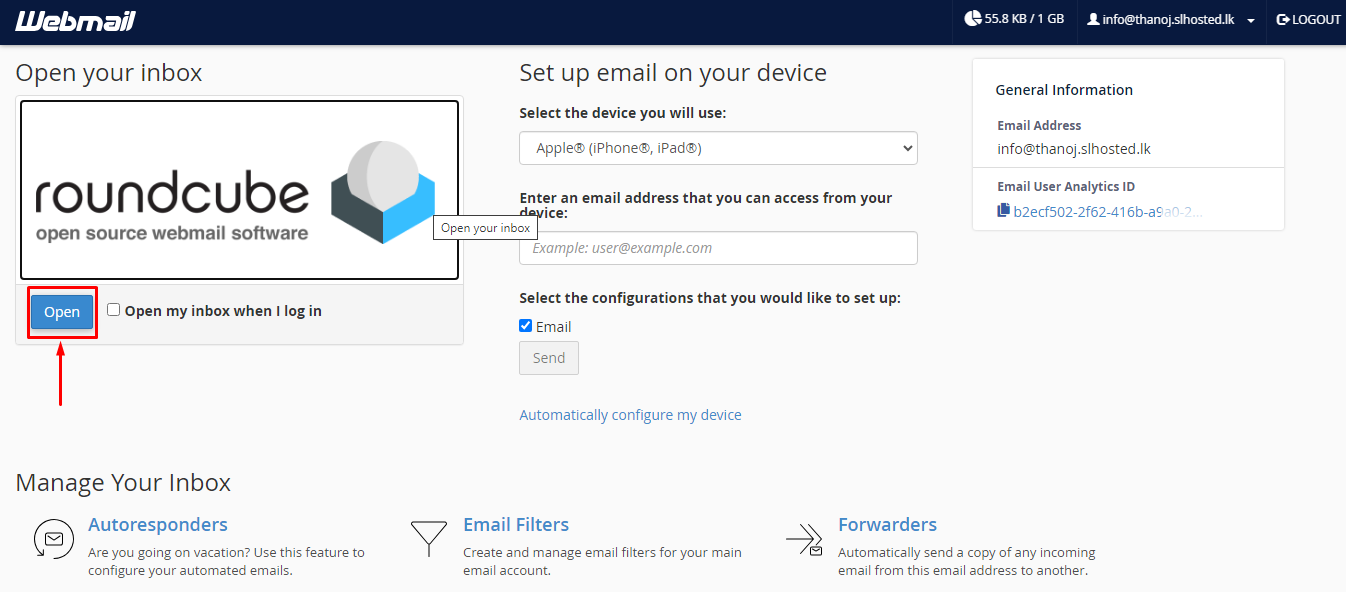The height and width of the screenshot is (592, 1346).
Task: Uncheck the Email configuration option
Action: (x=525, y=325)
